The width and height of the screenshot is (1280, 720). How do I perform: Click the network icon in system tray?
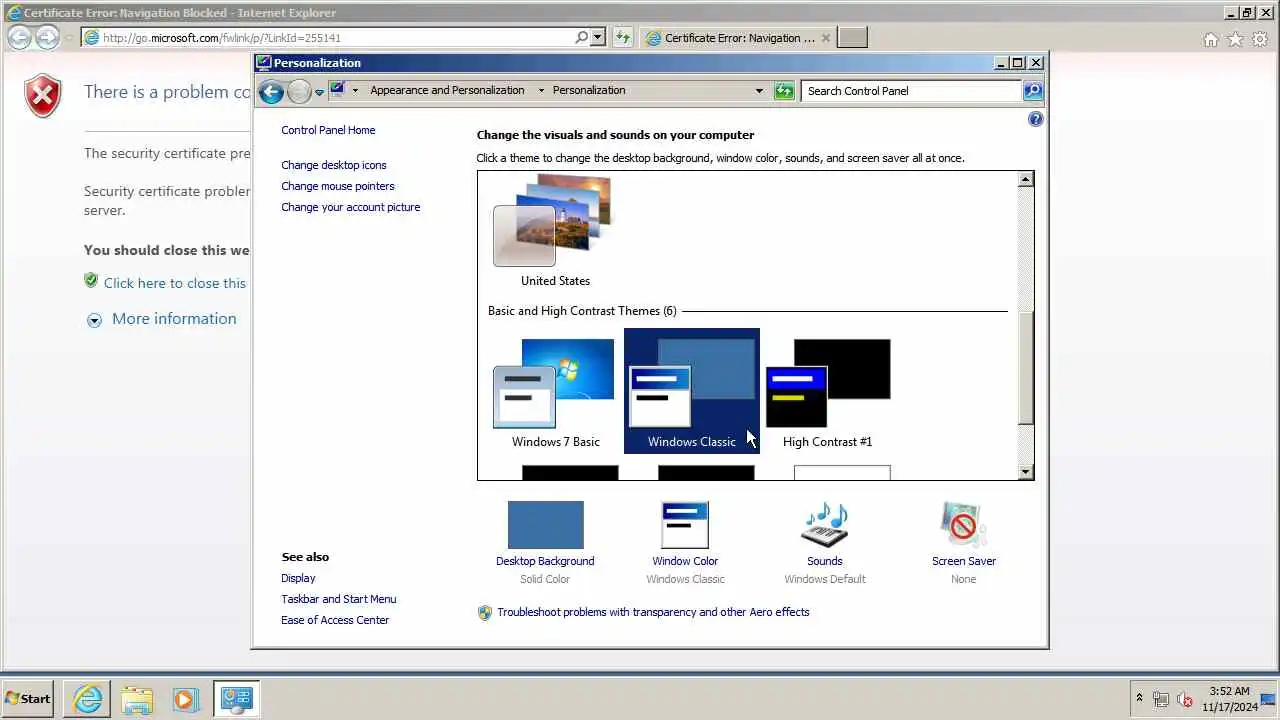[x=1161, y=699]
